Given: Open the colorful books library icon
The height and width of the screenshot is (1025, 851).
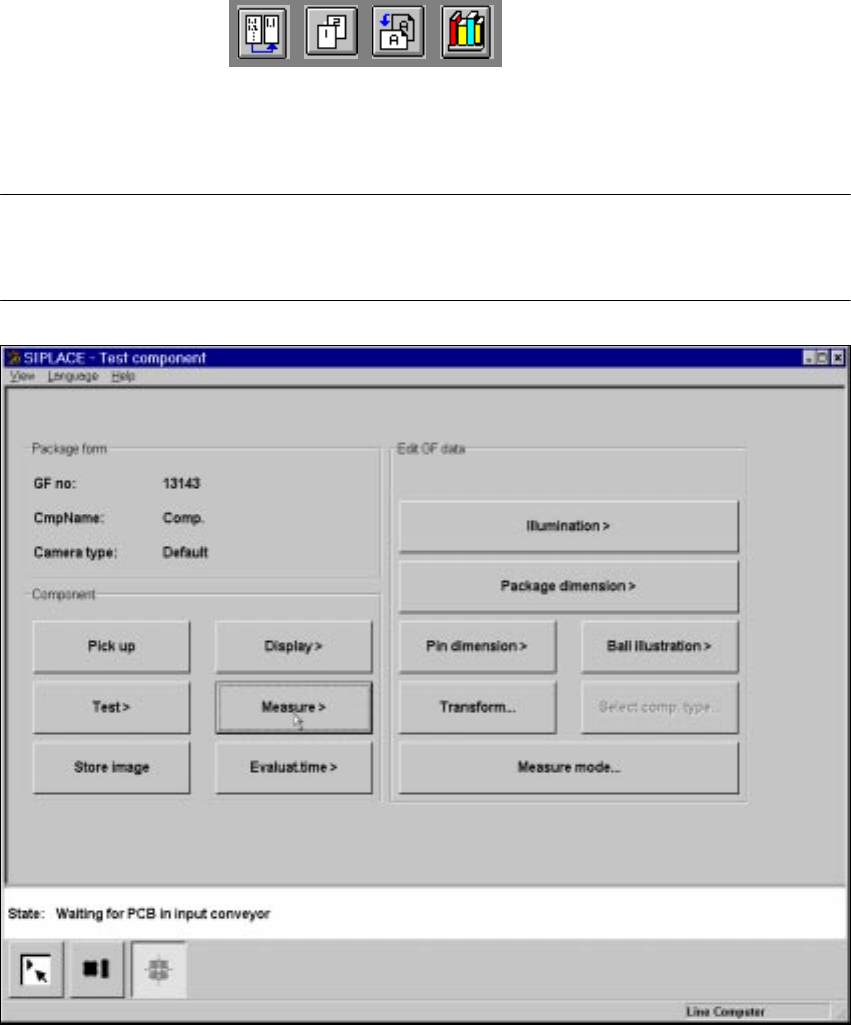Looking at the screenshot, I should click(x=466, y=33).
